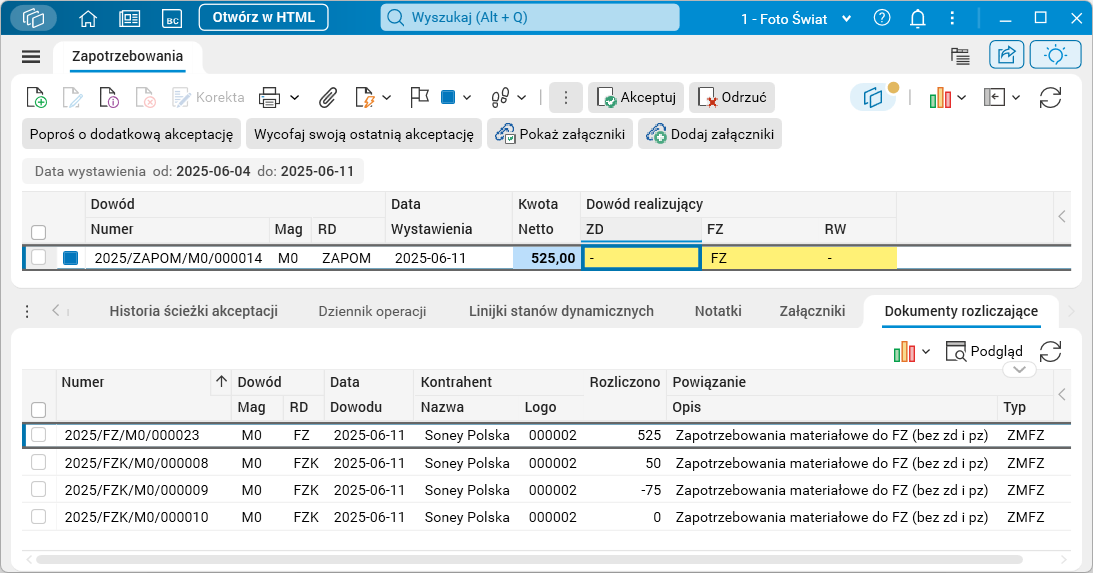
Task: Click the flag marker icon
Action: 419,98
